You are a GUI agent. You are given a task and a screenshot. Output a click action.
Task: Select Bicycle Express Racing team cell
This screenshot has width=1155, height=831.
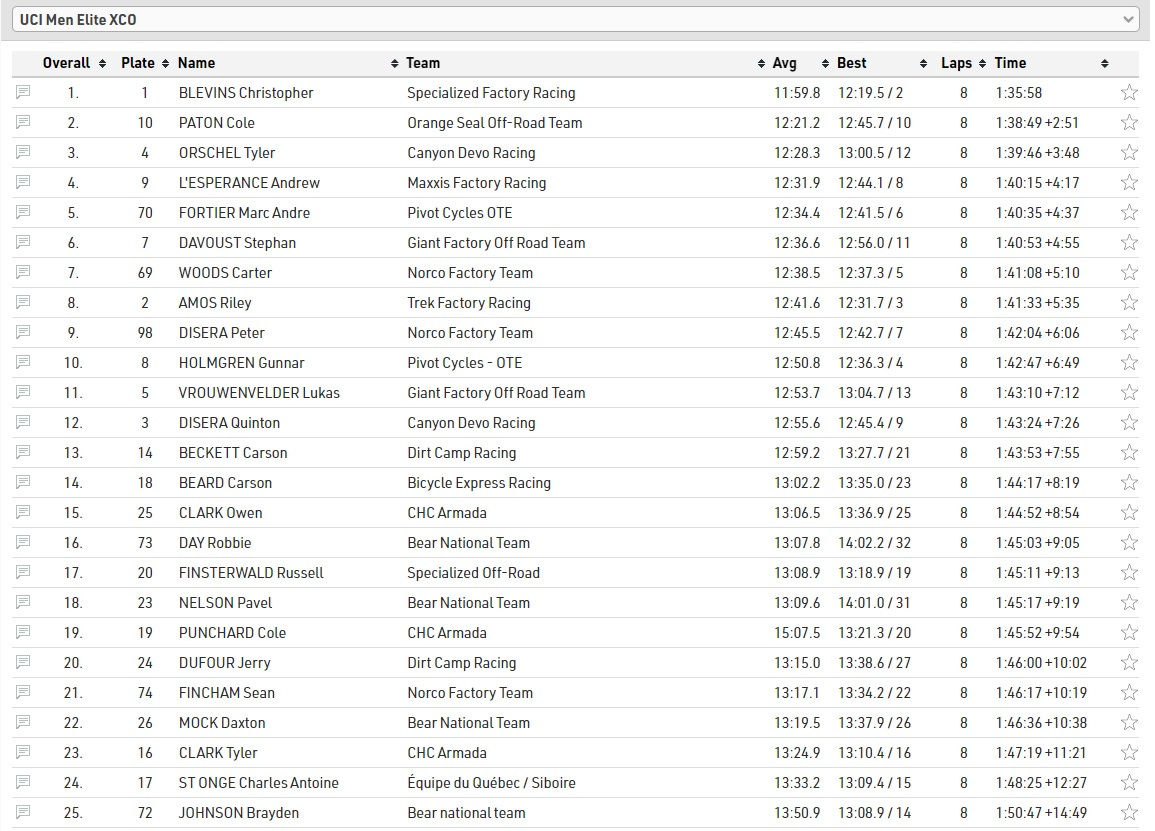tap(479, 483)
